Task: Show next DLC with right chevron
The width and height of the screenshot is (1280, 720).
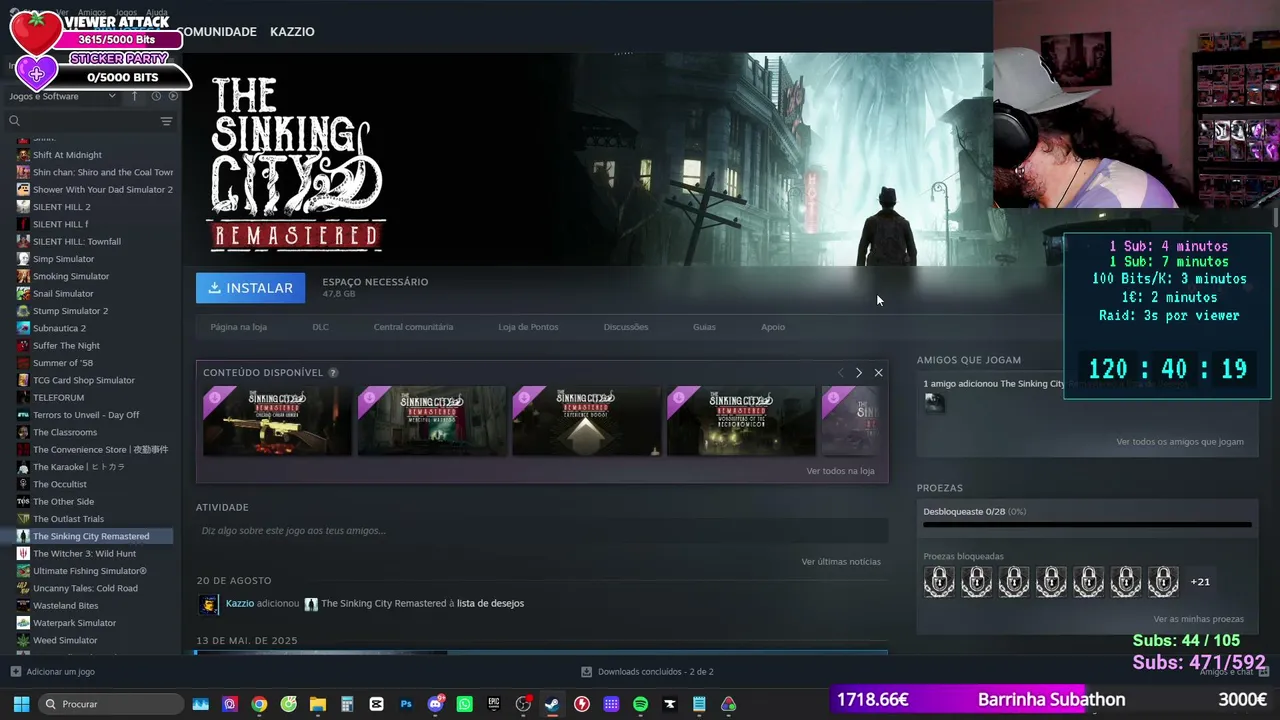Action: click(x=858, y=373)
